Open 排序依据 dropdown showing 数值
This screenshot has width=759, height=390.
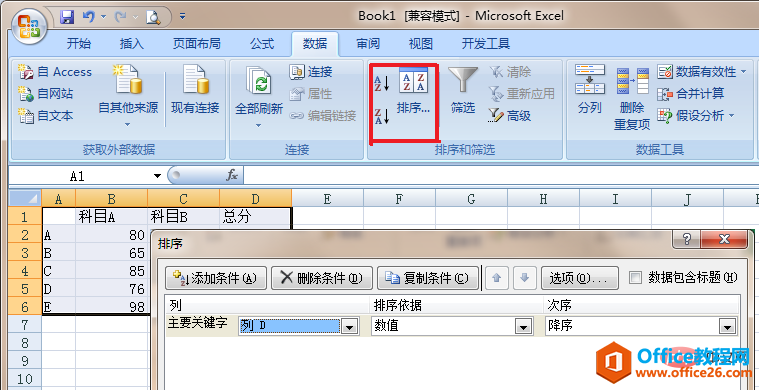point(523,327)
